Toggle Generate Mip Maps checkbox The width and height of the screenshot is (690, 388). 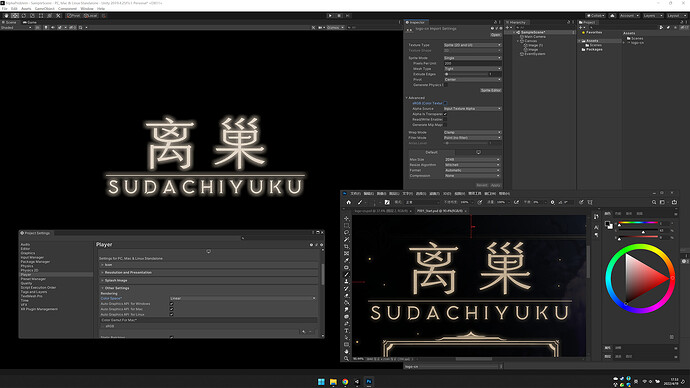click(445, 125)
